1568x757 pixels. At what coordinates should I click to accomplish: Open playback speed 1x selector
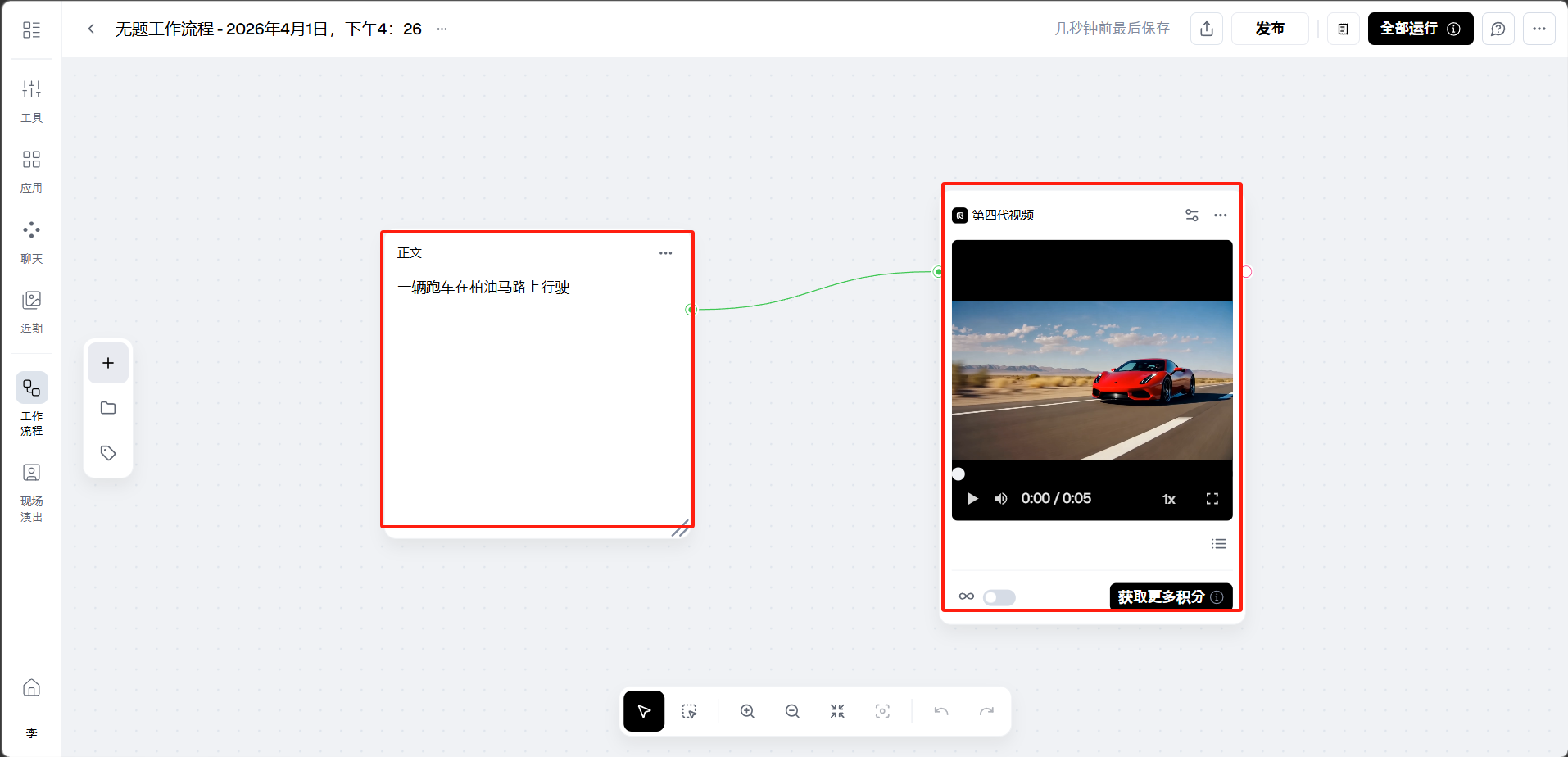coord(1169,499)
